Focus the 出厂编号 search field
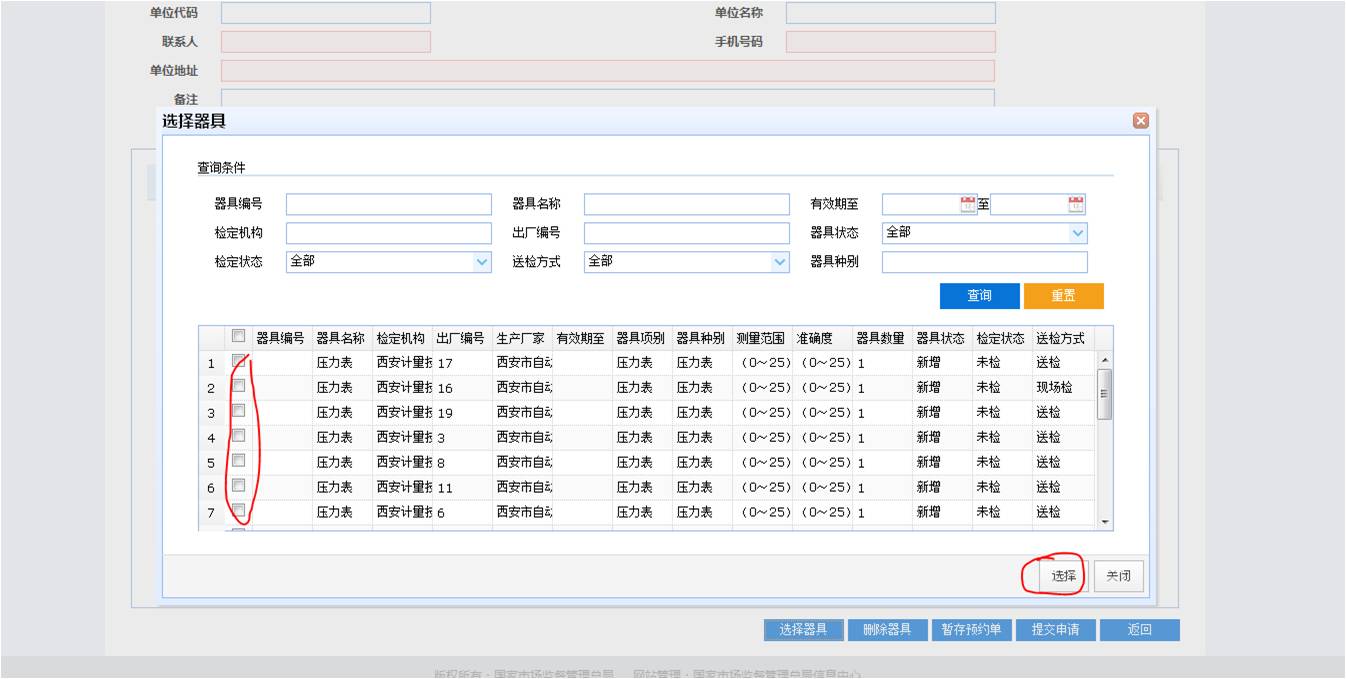 [x=687, y=233]
